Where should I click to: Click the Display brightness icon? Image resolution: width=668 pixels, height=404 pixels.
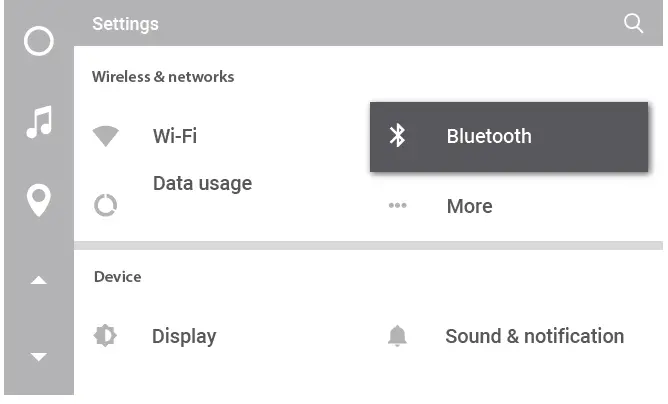(105, 336)
